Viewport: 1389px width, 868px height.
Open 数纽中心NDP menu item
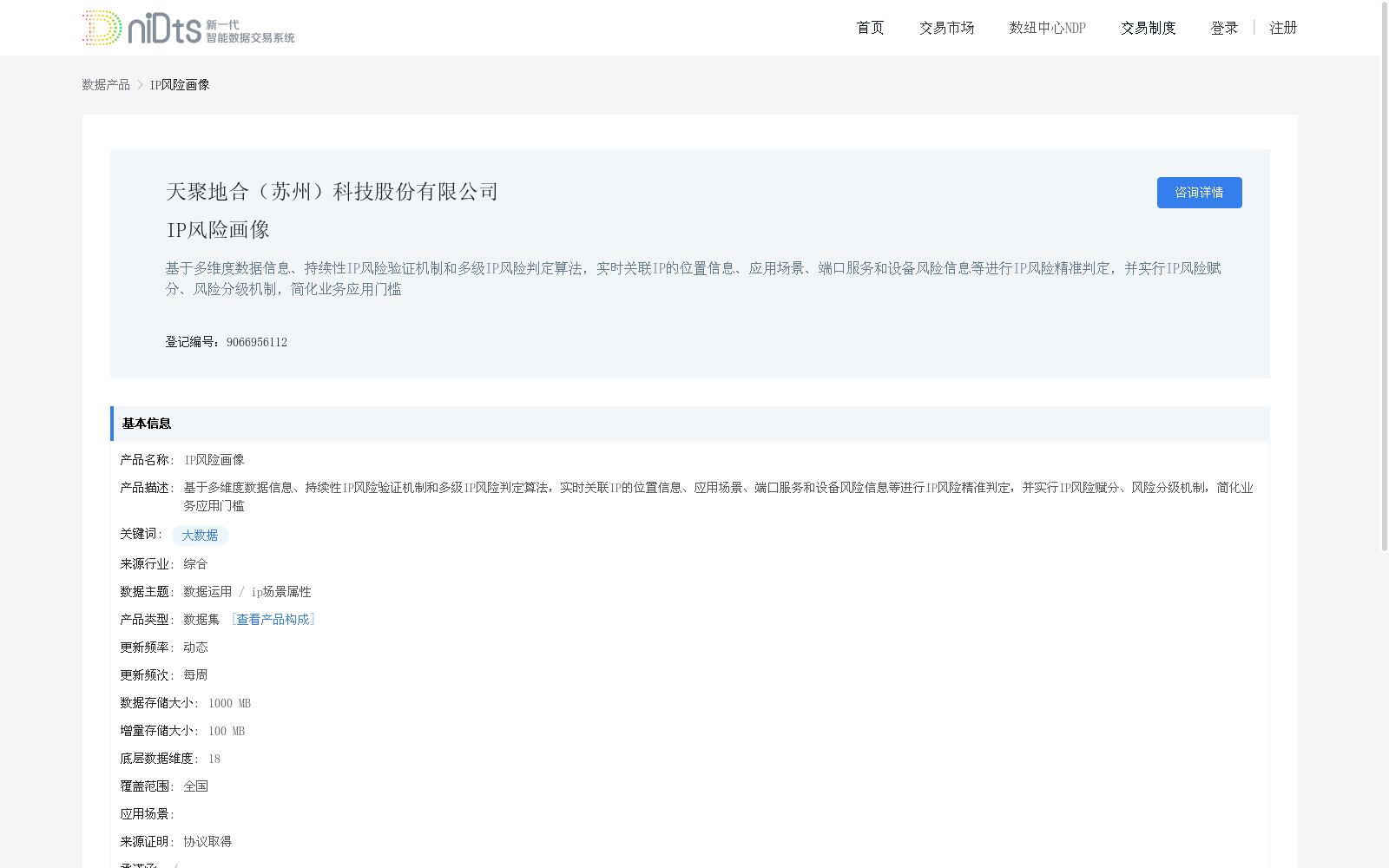1047,28
